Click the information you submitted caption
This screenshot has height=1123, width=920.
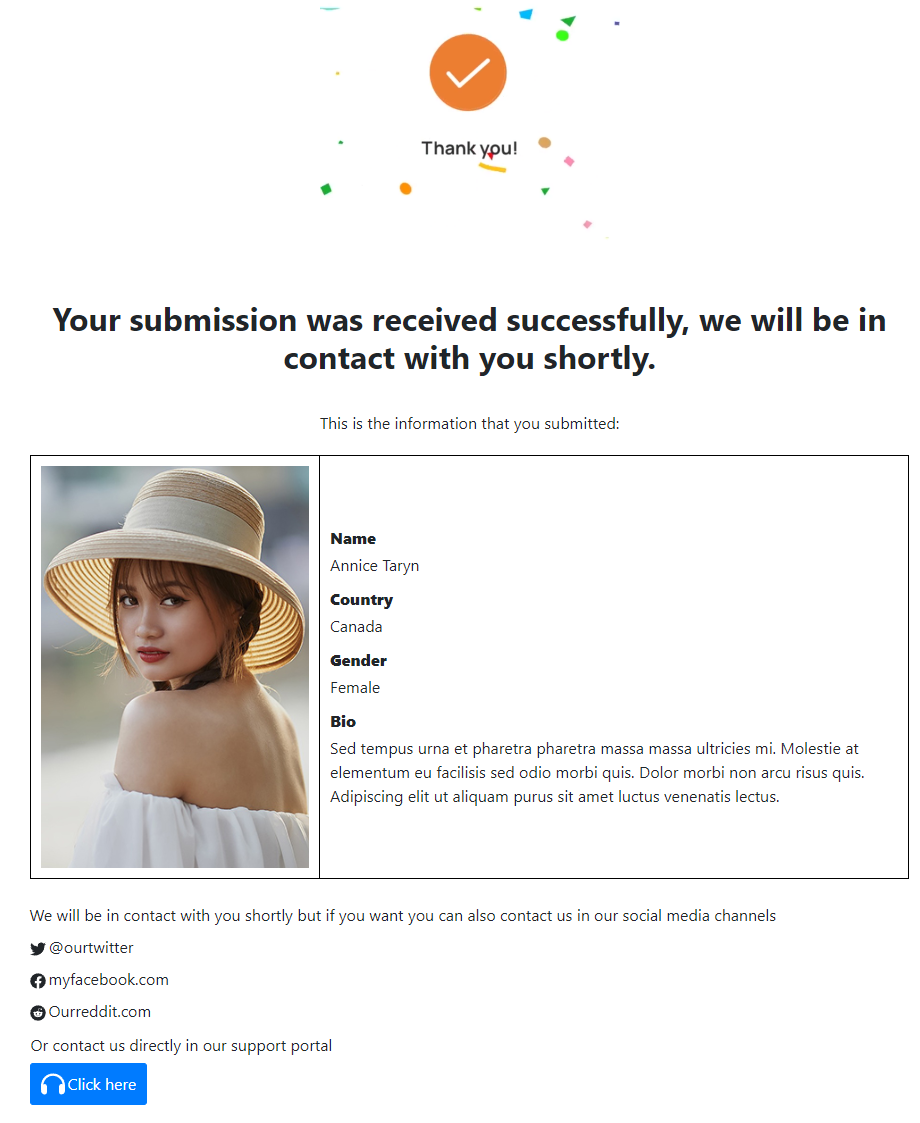tap(469, 424)
